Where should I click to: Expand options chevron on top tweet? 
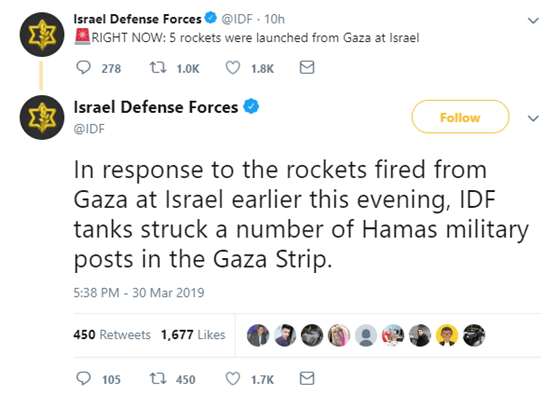[533, 21]
